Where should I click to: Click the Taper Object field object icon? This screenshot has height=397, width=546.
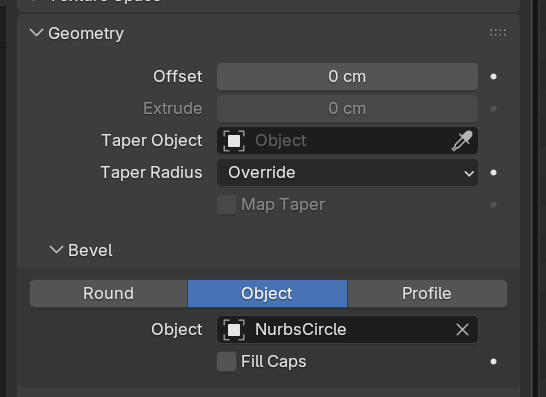coord(234,141)
